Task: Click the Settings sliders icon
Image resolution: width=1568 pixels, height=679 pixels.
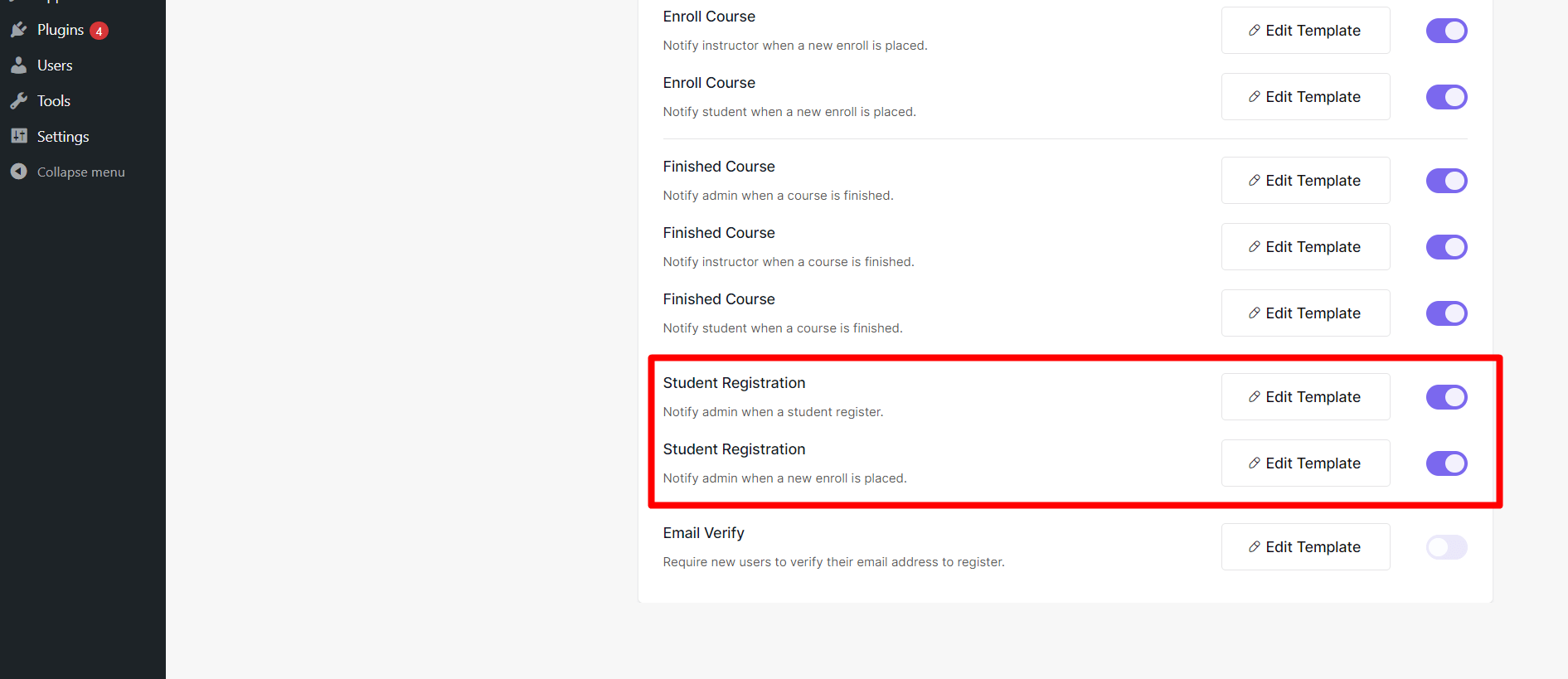Action: click(x=18, y=136)
